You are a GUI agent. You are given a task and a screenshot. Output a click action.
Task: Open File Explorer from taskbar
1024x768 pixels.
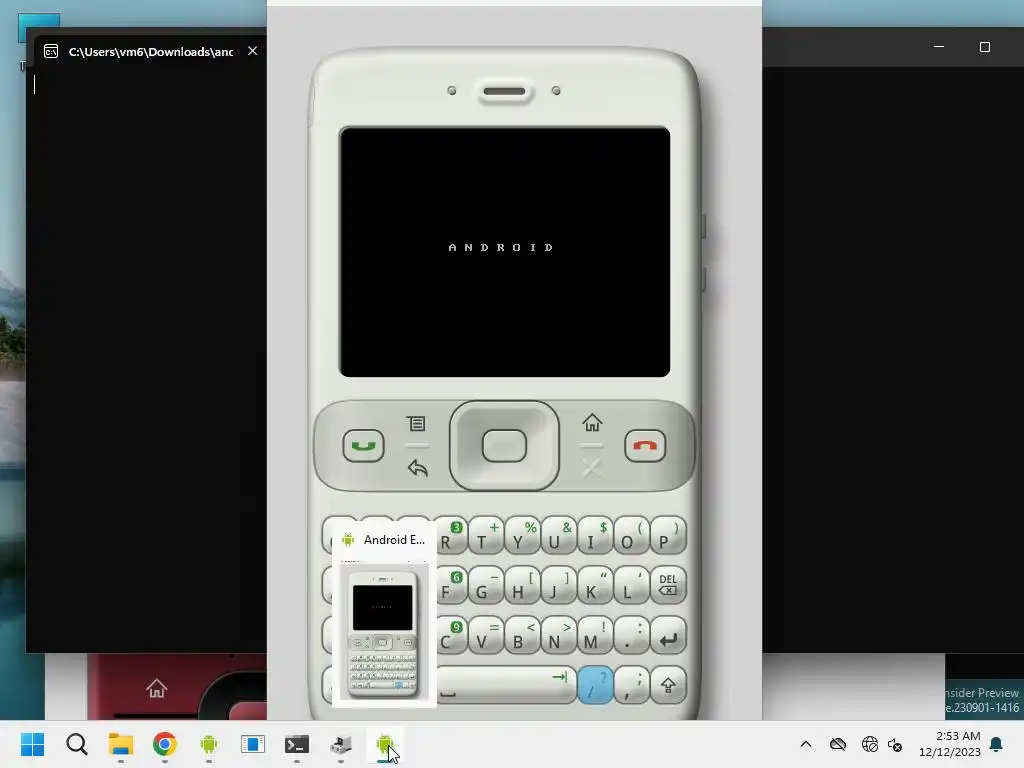[x=121, y=744]
